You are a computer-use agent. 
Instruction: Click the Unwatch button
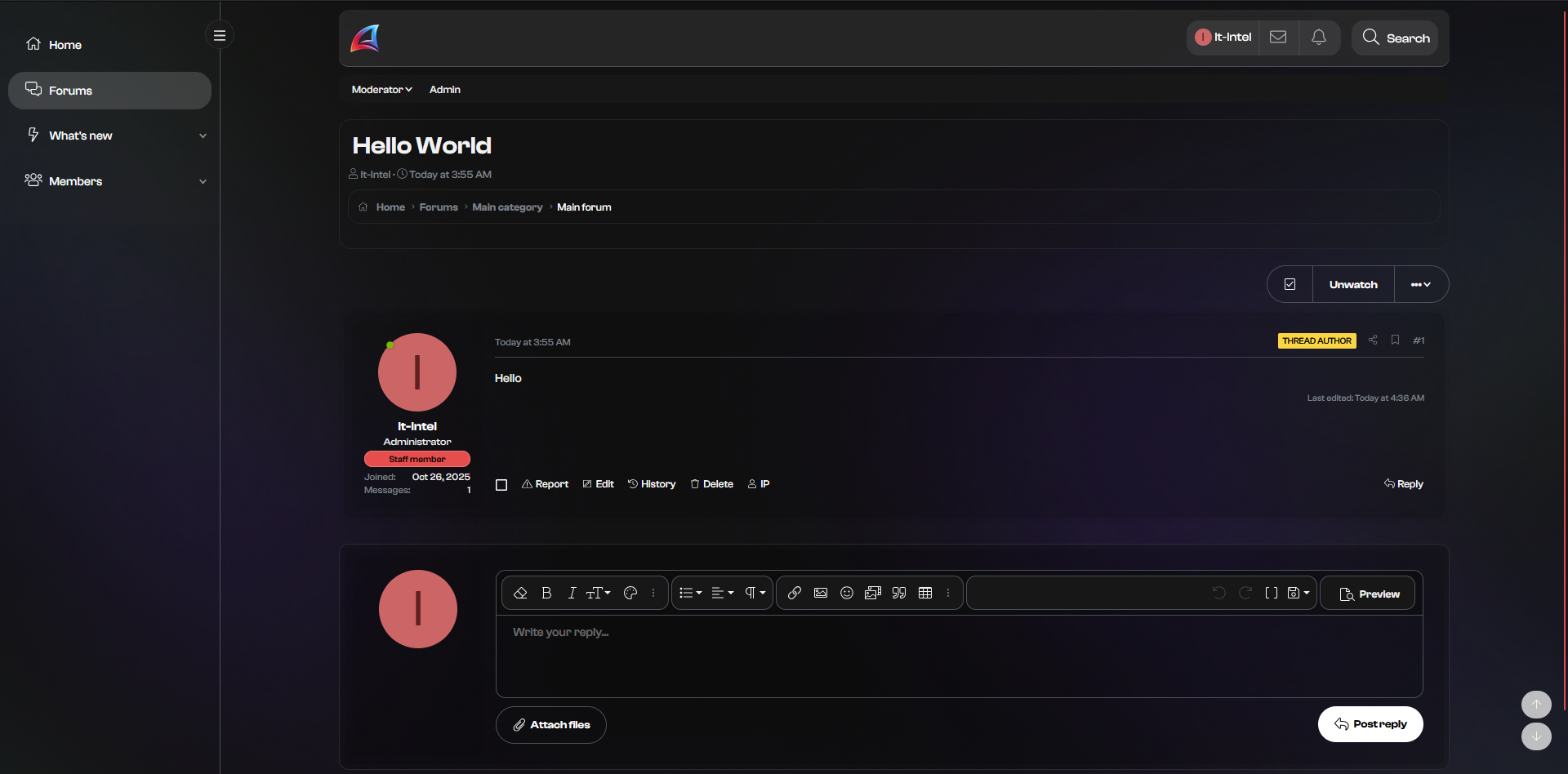click(x=1353, y=285)
